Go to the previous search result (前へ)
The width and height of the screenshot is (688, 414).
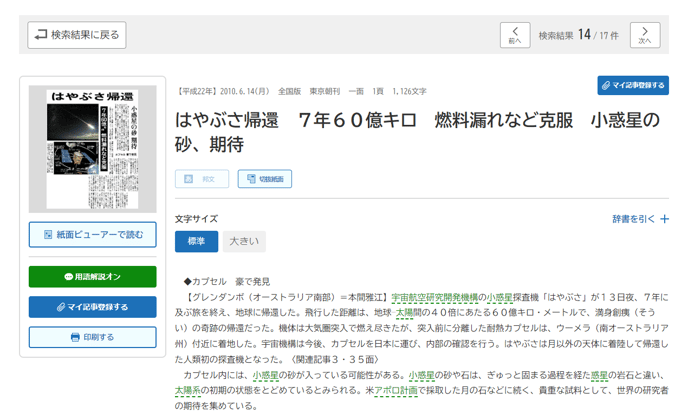tap(514, 35)
